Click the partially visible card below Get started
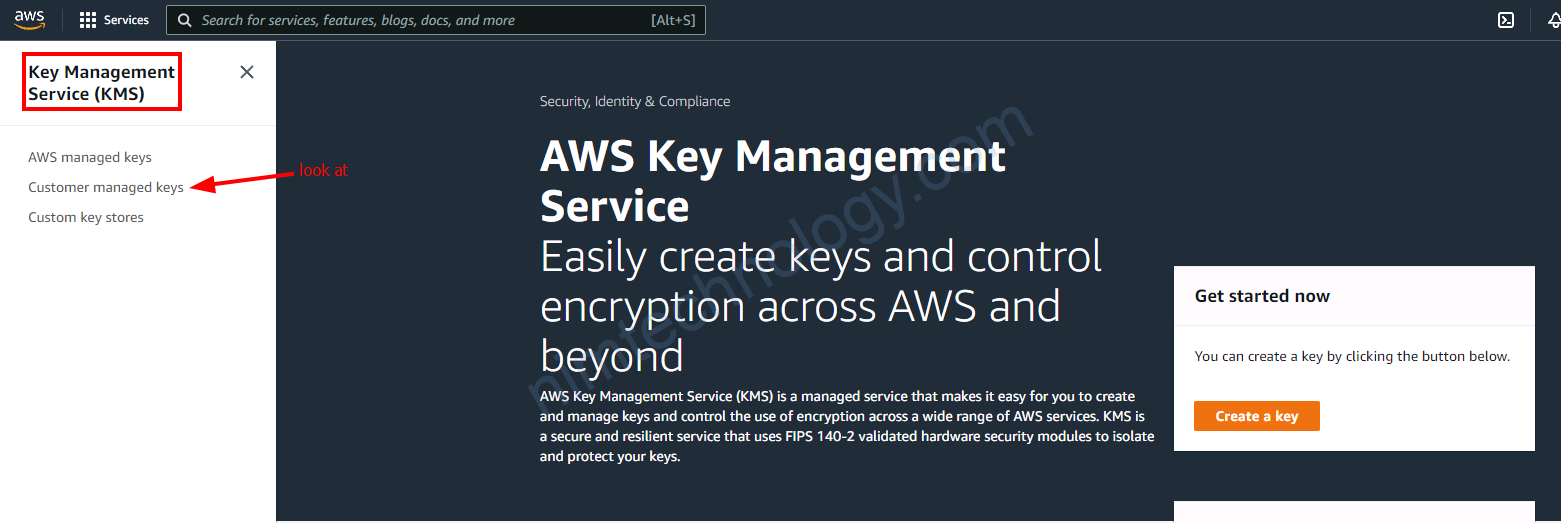 tap(1353, 511)
